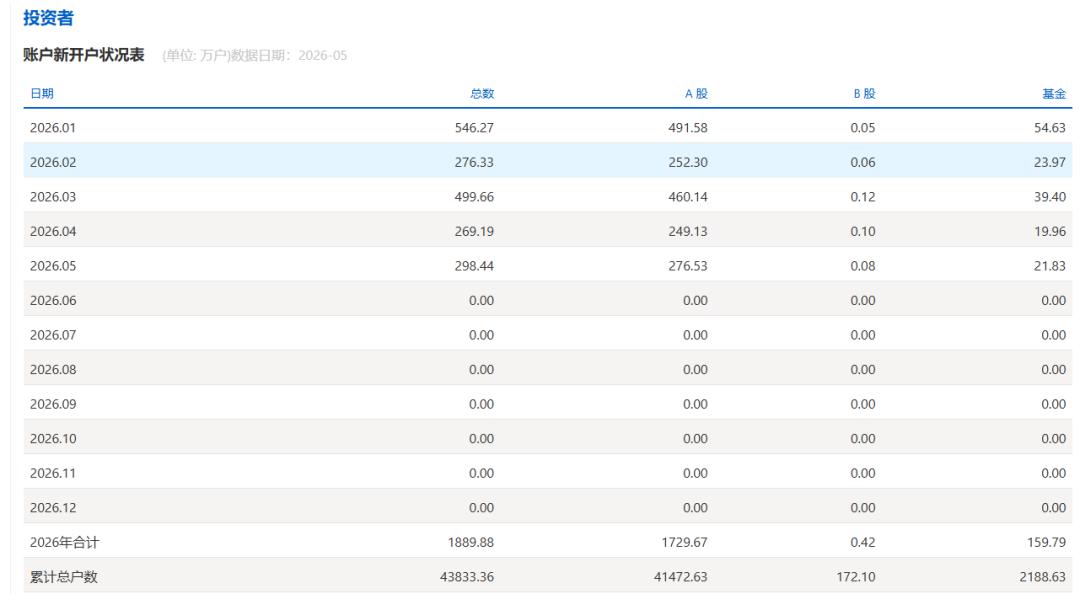Click the 2026年合计 row label
The image size is (1080, 594).
[x=64, y=542]
